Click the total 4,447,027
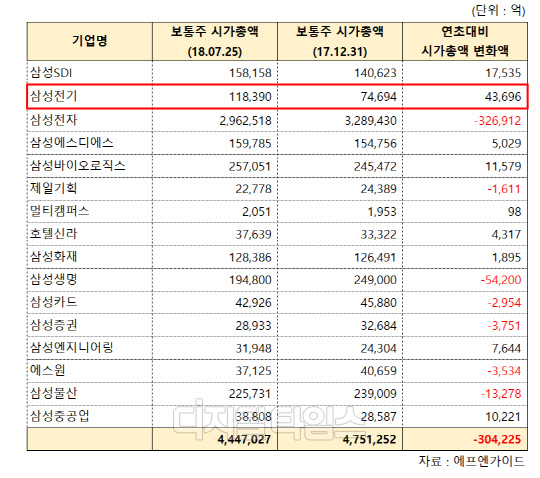Screen dimensions: 540x478 pos(244,439)
